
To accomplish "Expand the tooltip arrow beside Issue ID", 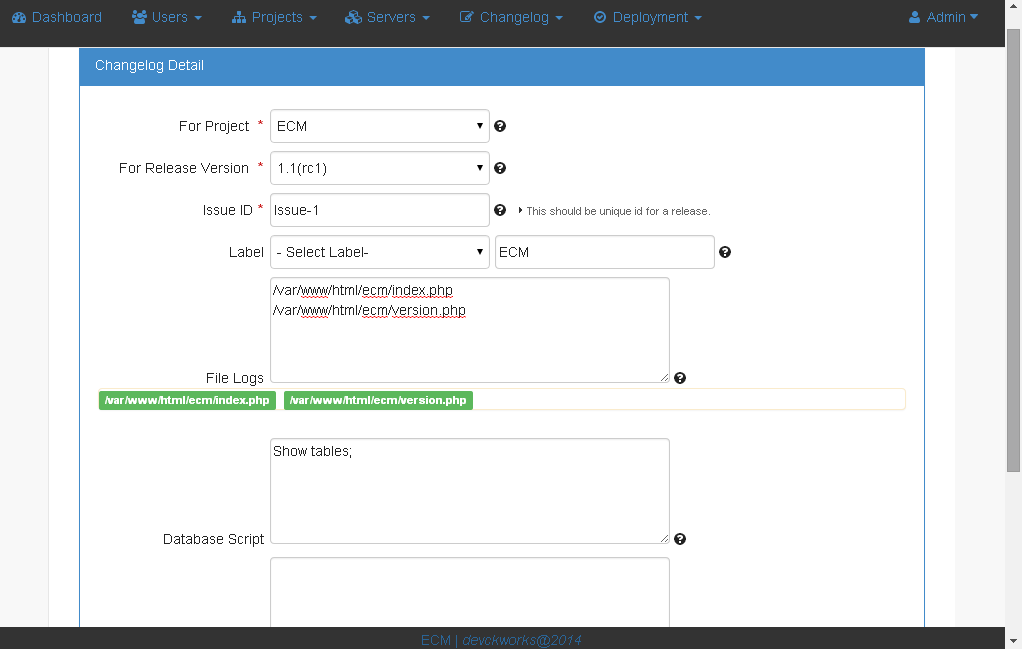I will [517, 210].
